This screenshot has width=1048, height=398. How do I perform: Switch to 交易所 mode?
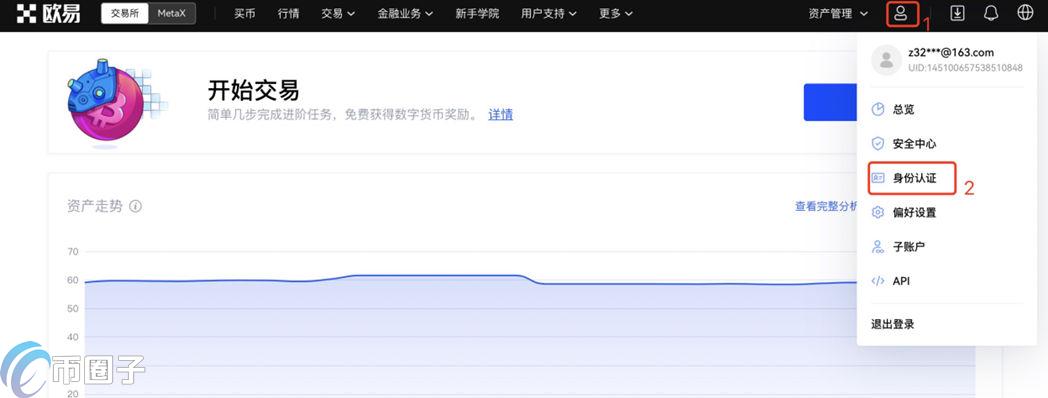coord(124,13)
